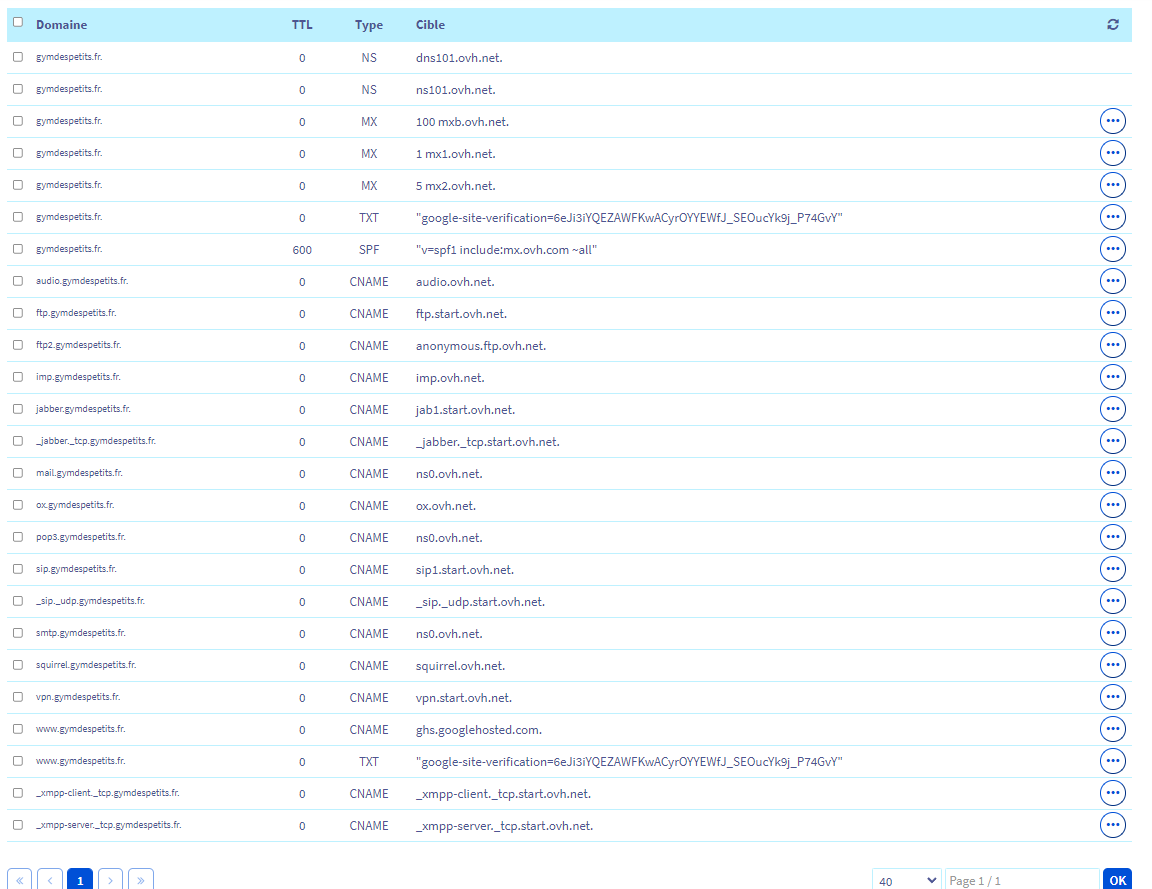Select the imp.gymdespetits.fr row checkbox
1152x889 pixels.
coord(18,377)
